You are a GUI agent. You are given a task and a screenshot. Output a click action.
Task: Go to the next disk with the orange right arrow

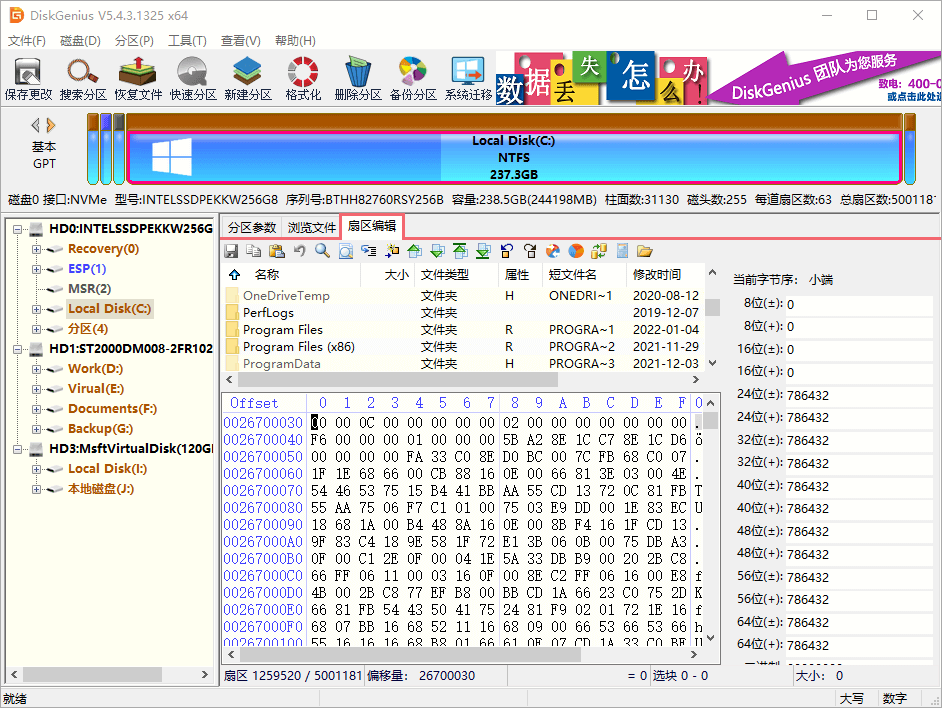coord(51,125)
